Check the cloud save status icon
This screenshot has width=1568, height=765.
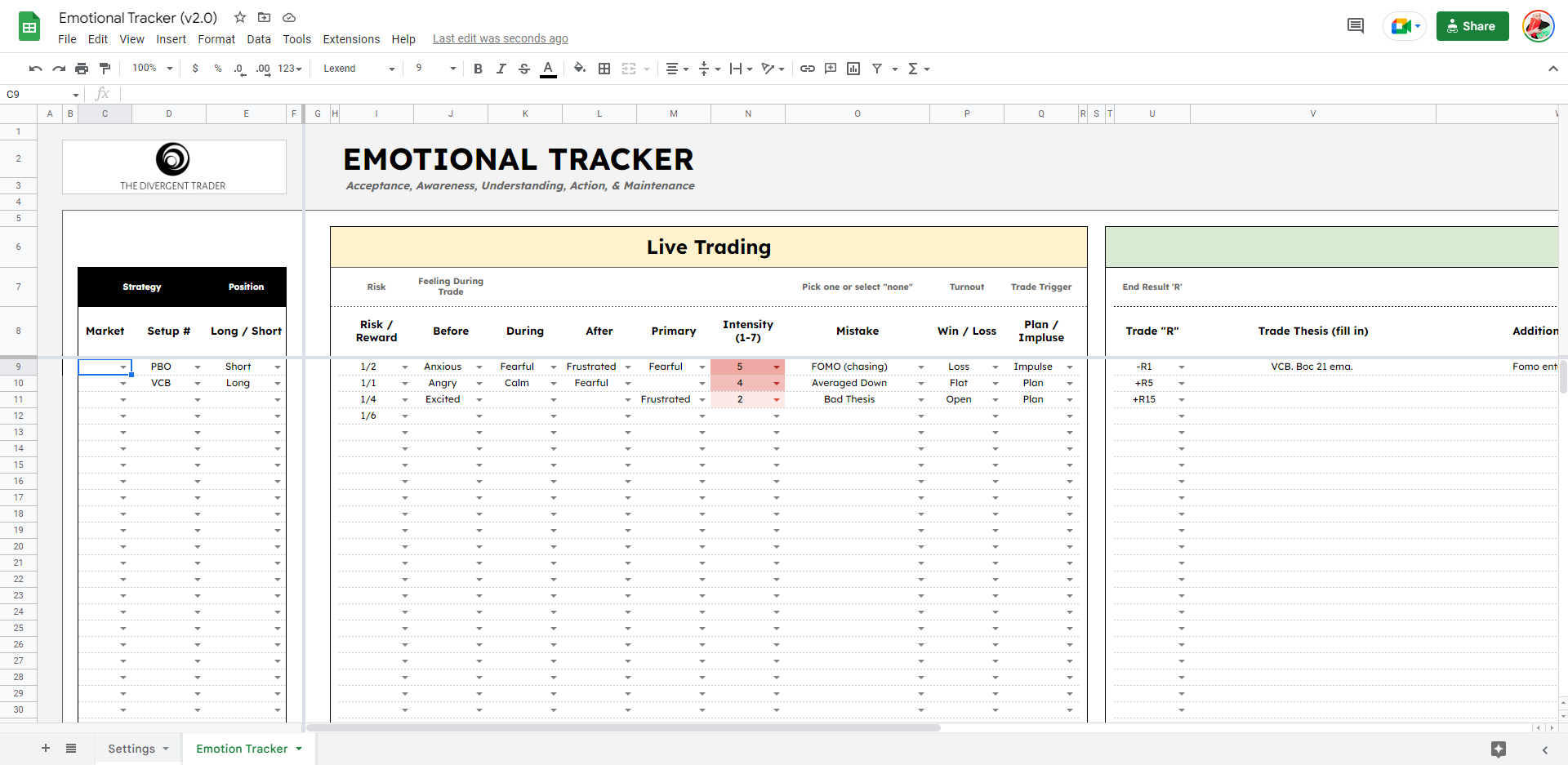[289, 17]
